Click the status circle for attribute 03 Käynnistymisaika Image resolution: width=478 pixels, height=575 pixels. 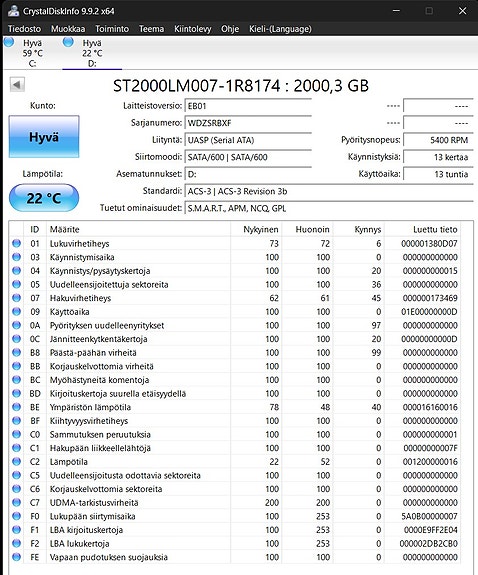[x=16, y=257]
